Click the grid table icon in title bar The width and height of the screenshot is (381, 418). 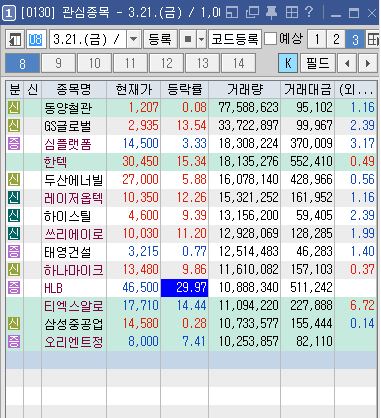coord(292,13)
